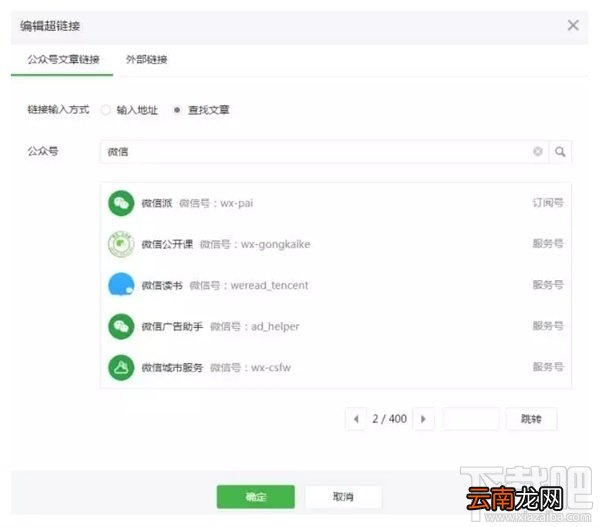Select the 微信读书 account name
Screen dimensions: 600x527
pyautogui.click(x=162, y=286)
